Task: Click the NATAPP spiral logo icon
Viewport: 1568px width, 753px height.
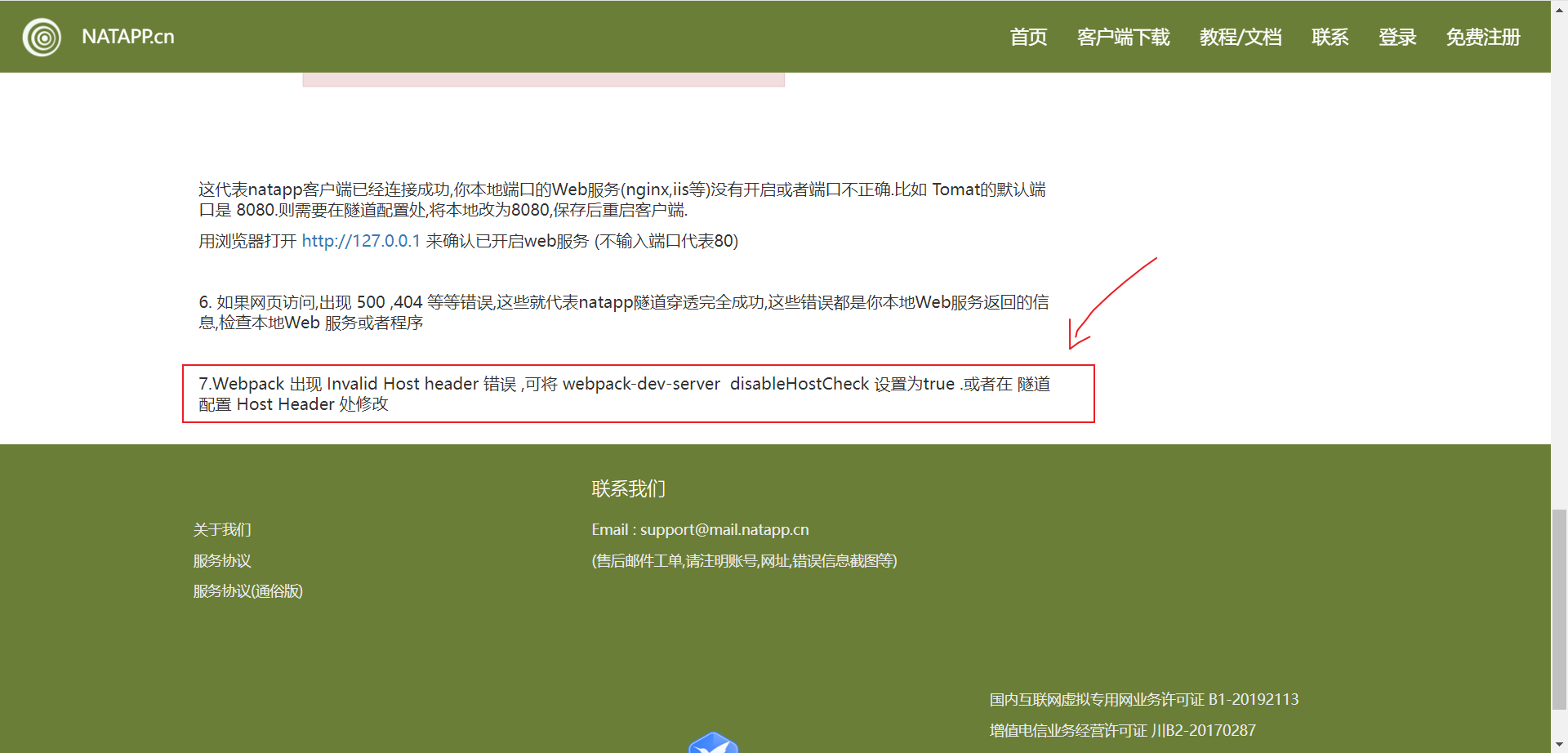Action: 42,37
